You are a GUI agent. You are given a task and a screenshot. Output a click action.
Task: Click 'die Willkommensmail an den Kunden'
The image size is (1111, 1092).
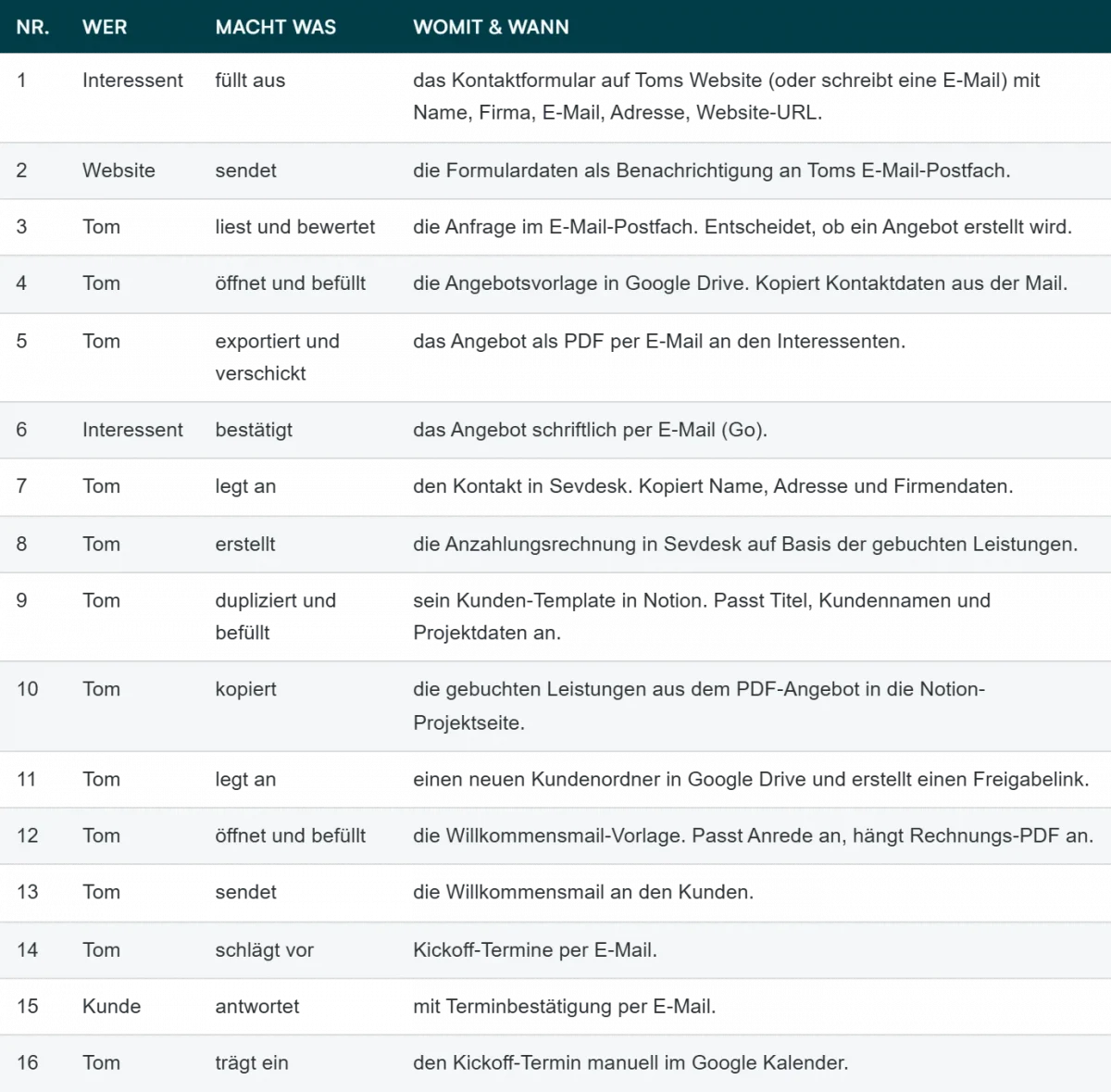[x=583, y=893]
